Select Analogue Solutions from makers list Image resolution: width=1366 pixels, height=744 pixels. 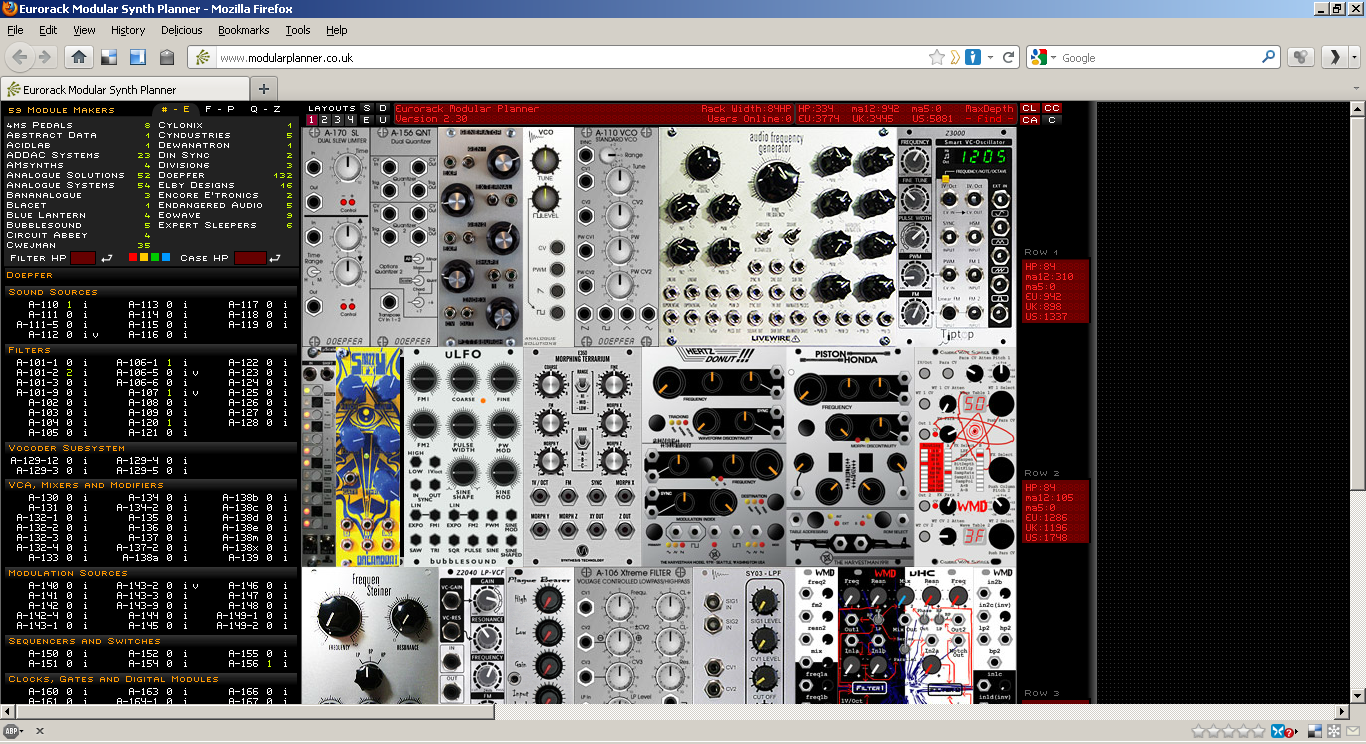click(x=65, y=175)
